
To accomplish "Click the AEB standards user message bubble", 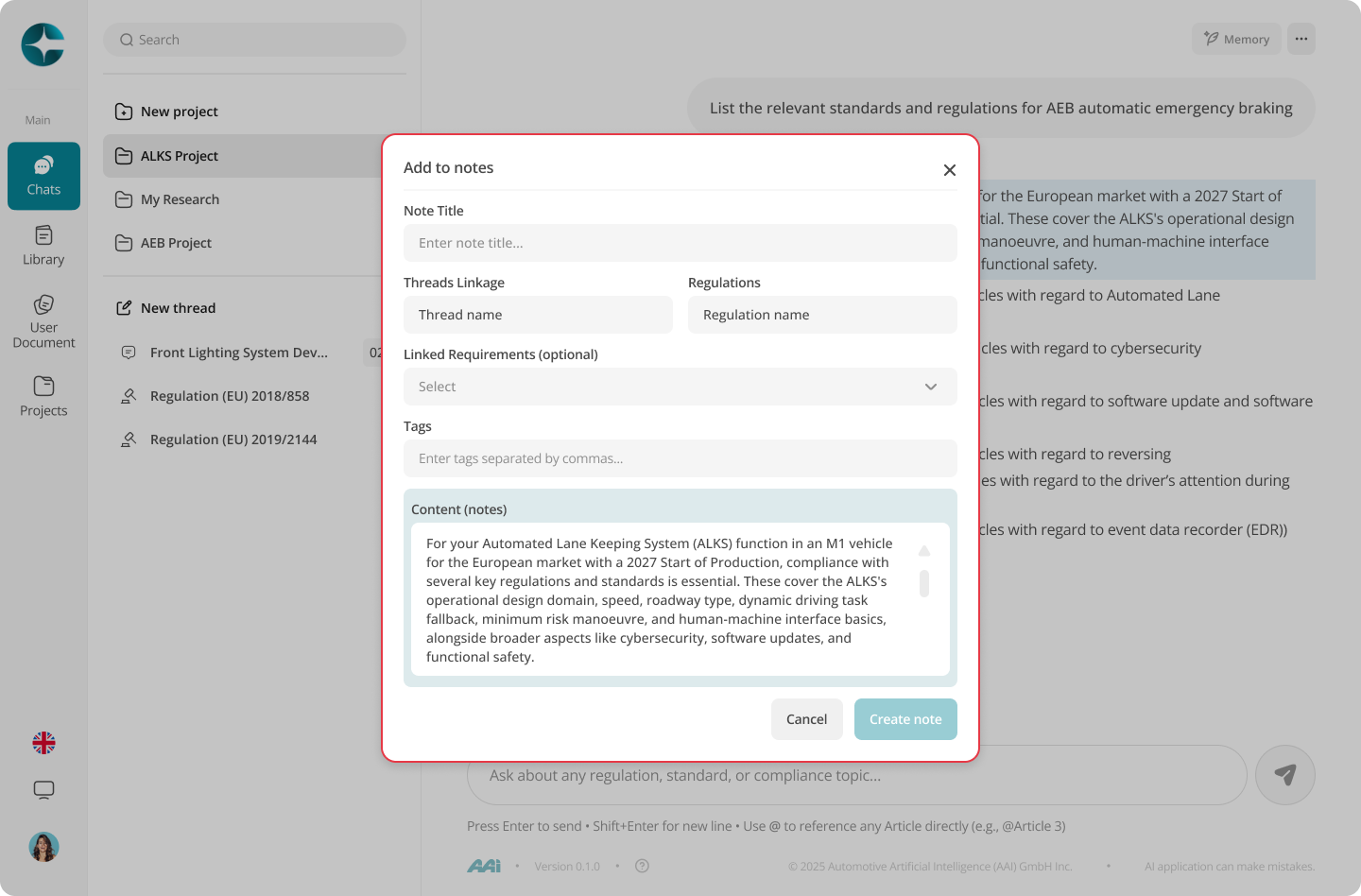I will (1001, 108).
